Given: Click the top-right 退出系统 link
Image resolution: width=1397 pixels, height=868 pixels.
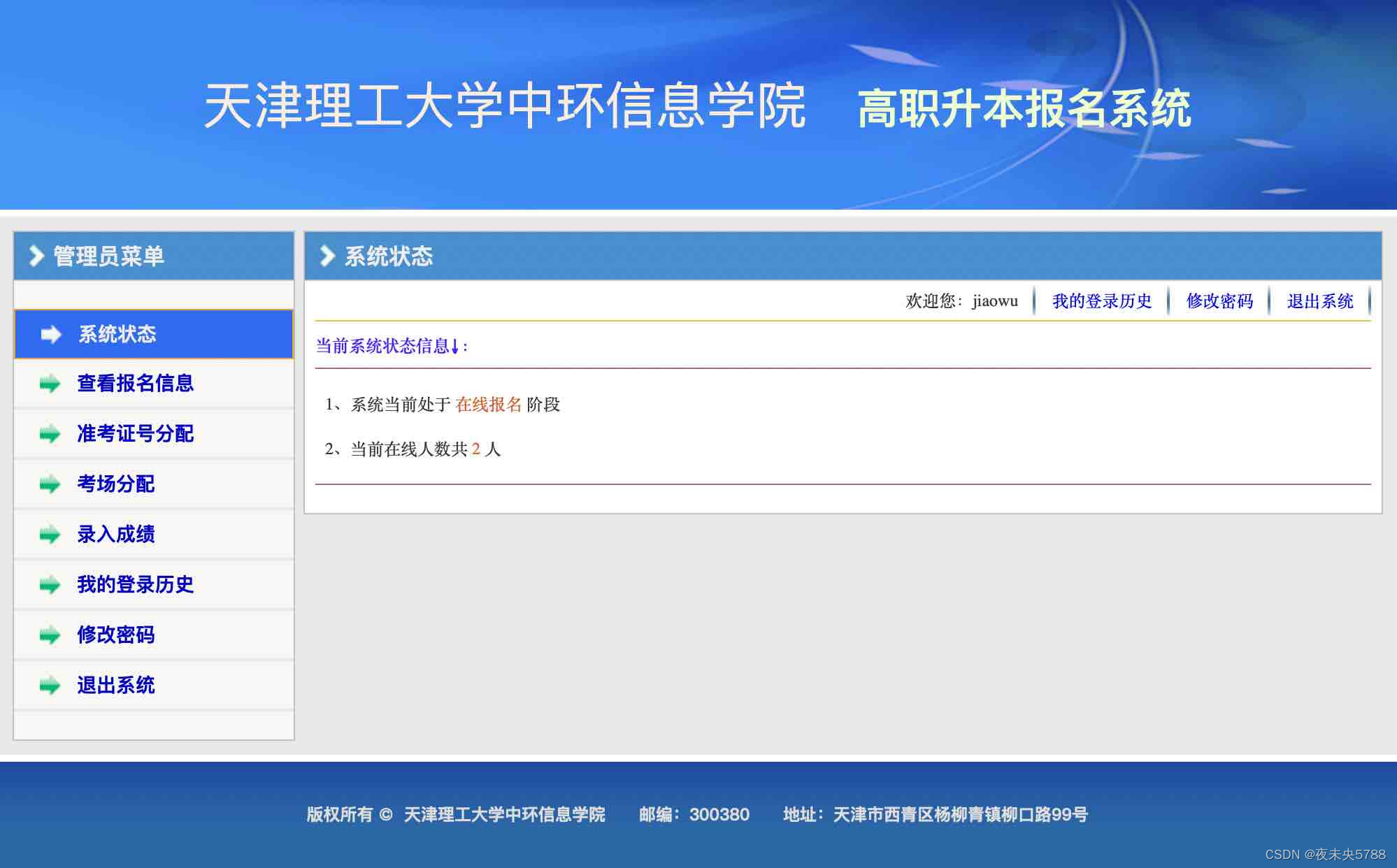Looking at the screenshot, I should (1320, 301).
